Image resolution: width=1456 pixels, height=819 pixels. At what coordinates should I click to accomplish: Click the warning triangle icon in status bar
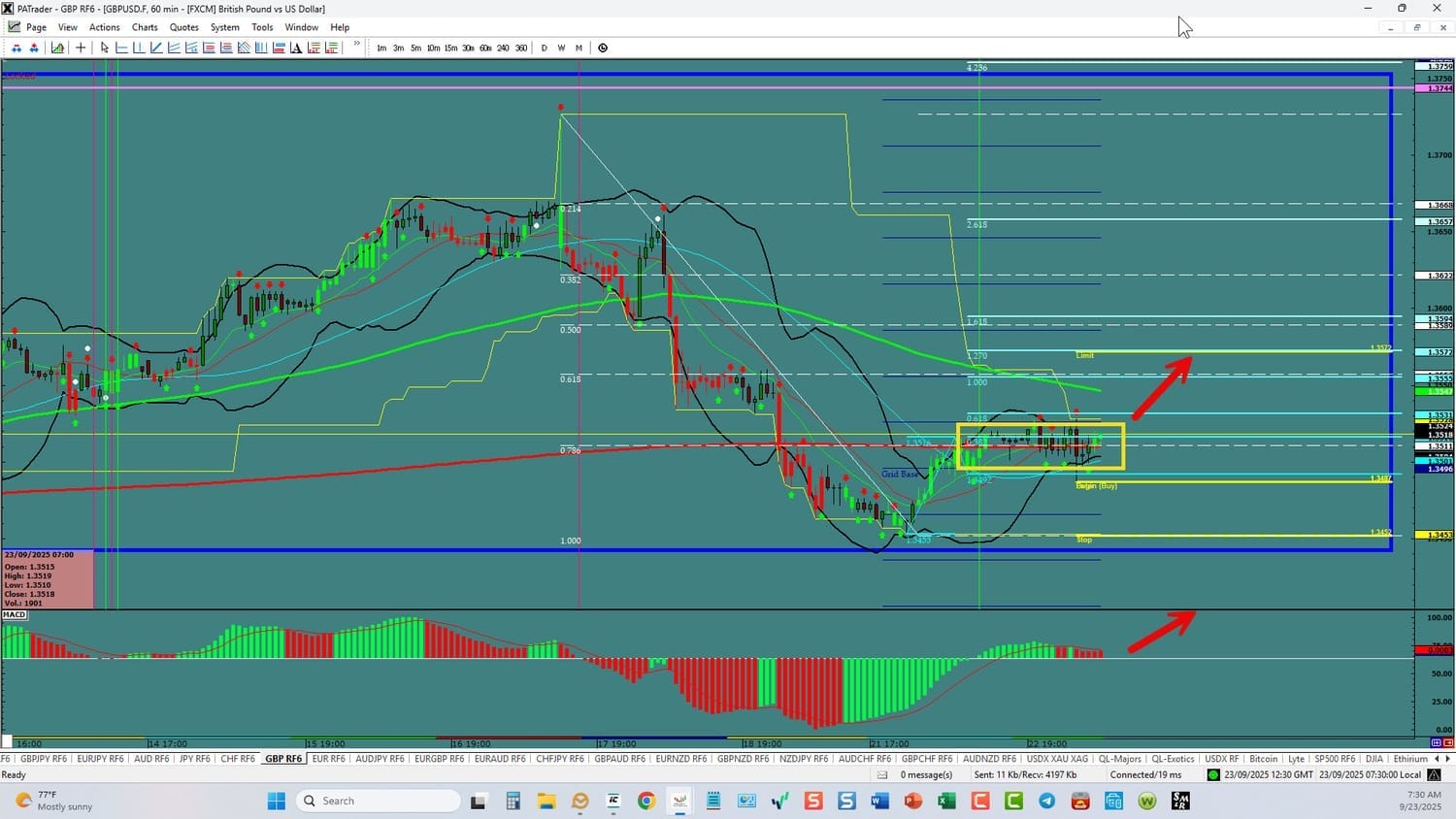[1434, 775]
